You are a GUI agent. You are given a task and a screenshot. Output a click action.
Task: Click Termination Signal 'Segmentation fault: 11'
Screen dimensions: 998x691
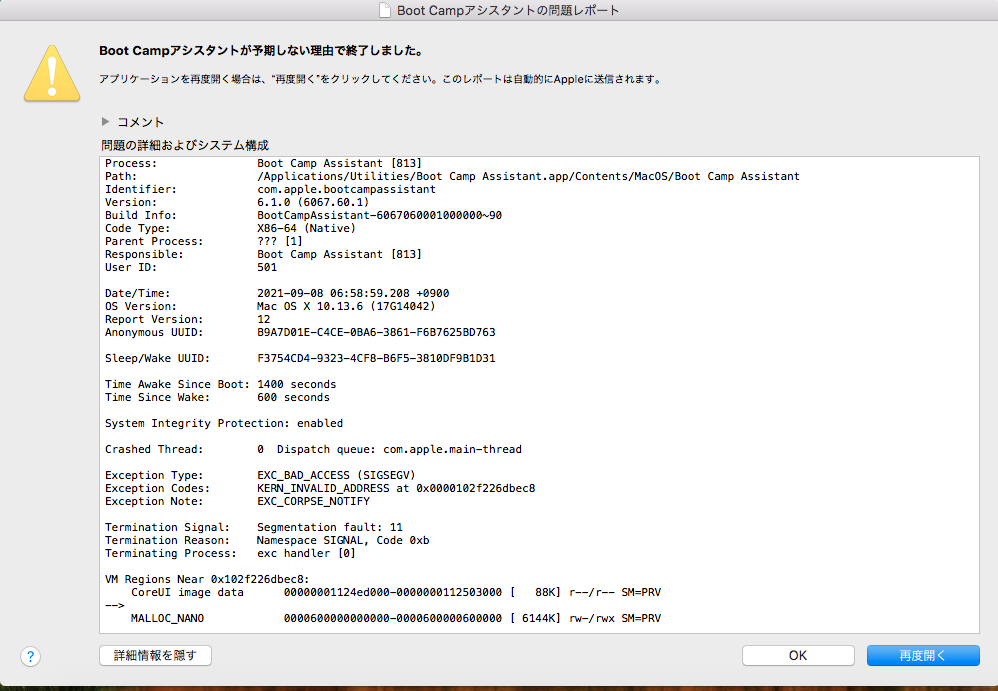330,527
